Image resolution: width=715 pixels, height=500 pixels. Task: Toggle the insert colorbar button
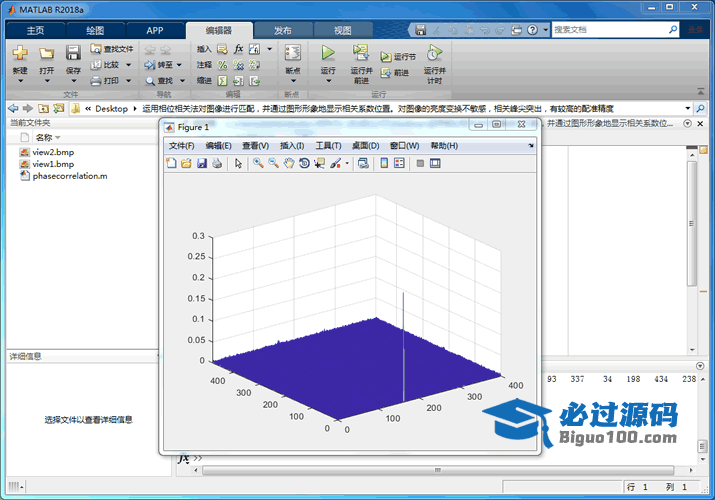coord(384,163)
